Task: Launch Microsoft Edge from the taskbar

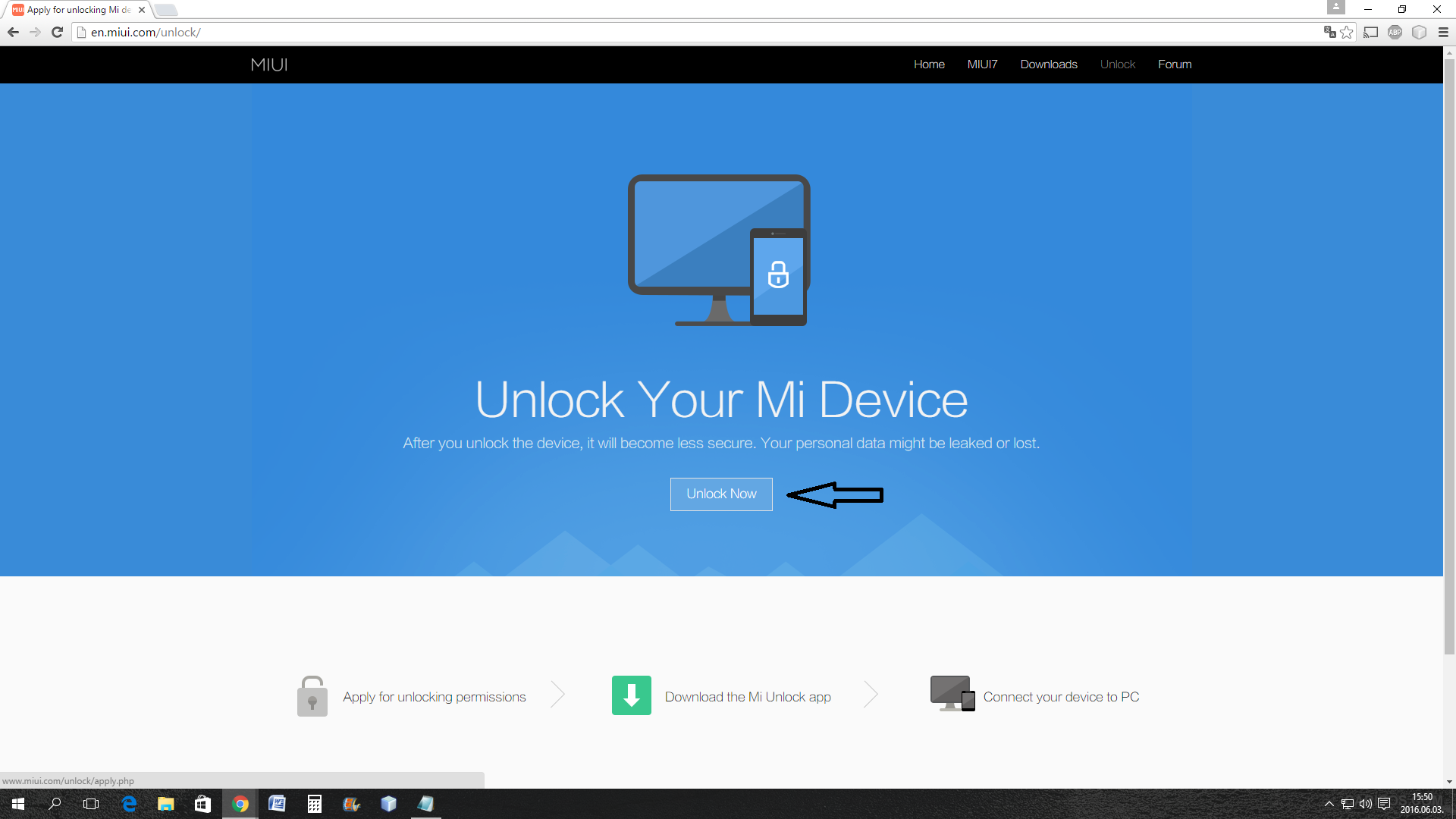Action: (129, 804)
